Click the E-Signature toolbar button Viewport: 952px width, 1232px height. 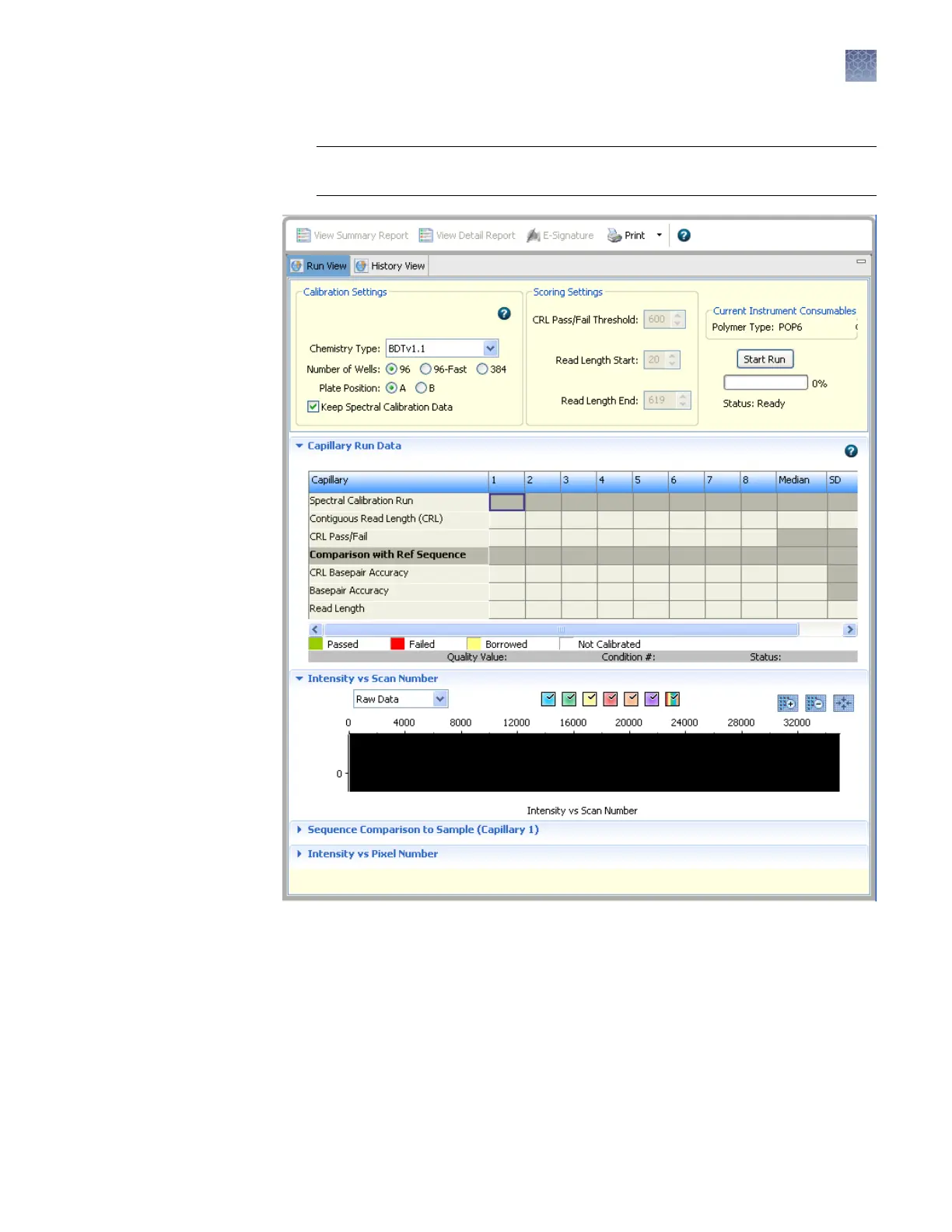point(560,236)
